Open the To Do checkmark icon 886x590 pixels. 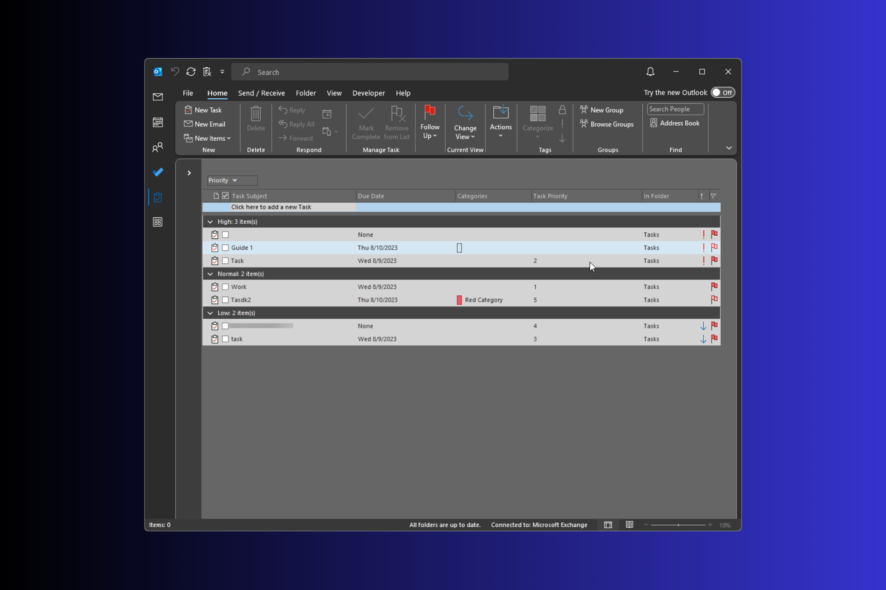158,172
